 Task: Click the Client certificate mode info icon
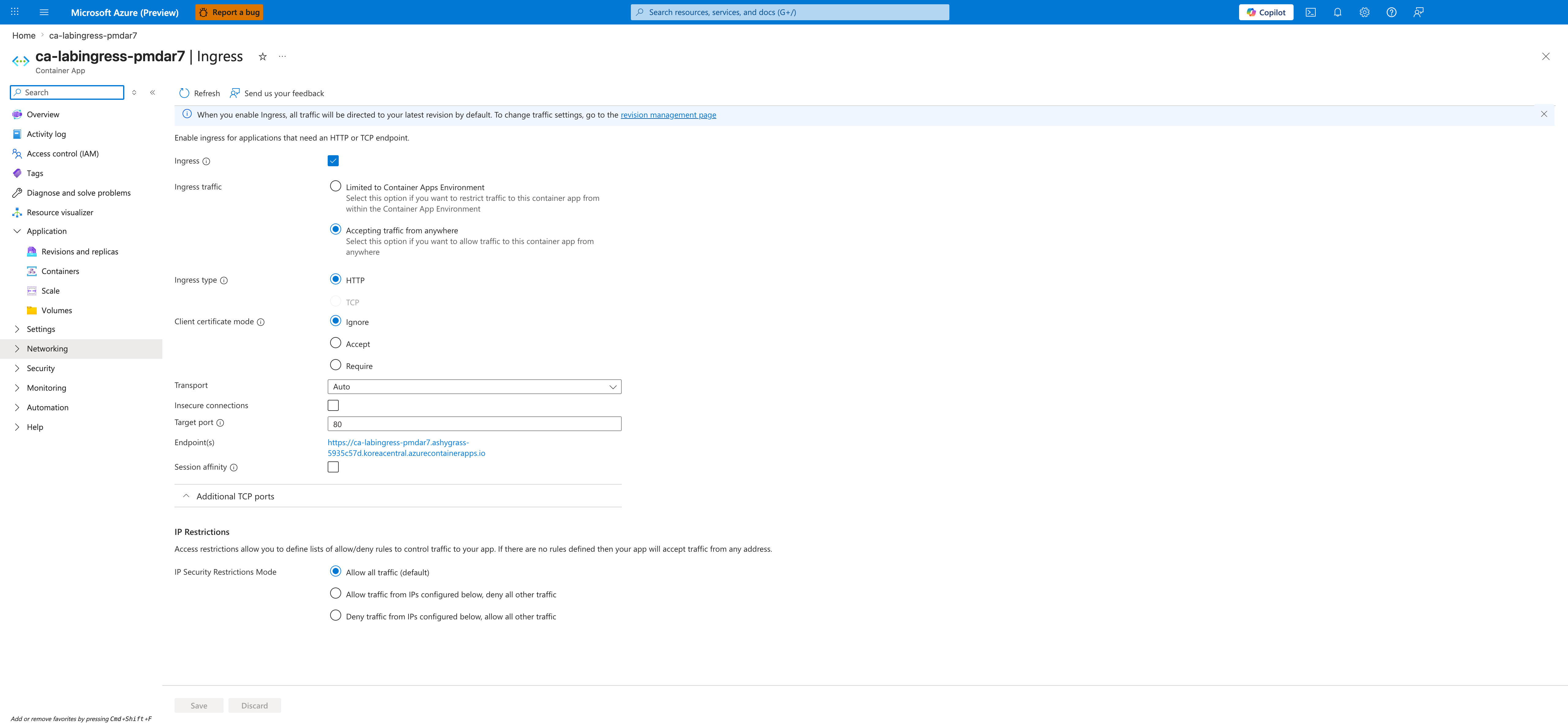coord(261,322)
